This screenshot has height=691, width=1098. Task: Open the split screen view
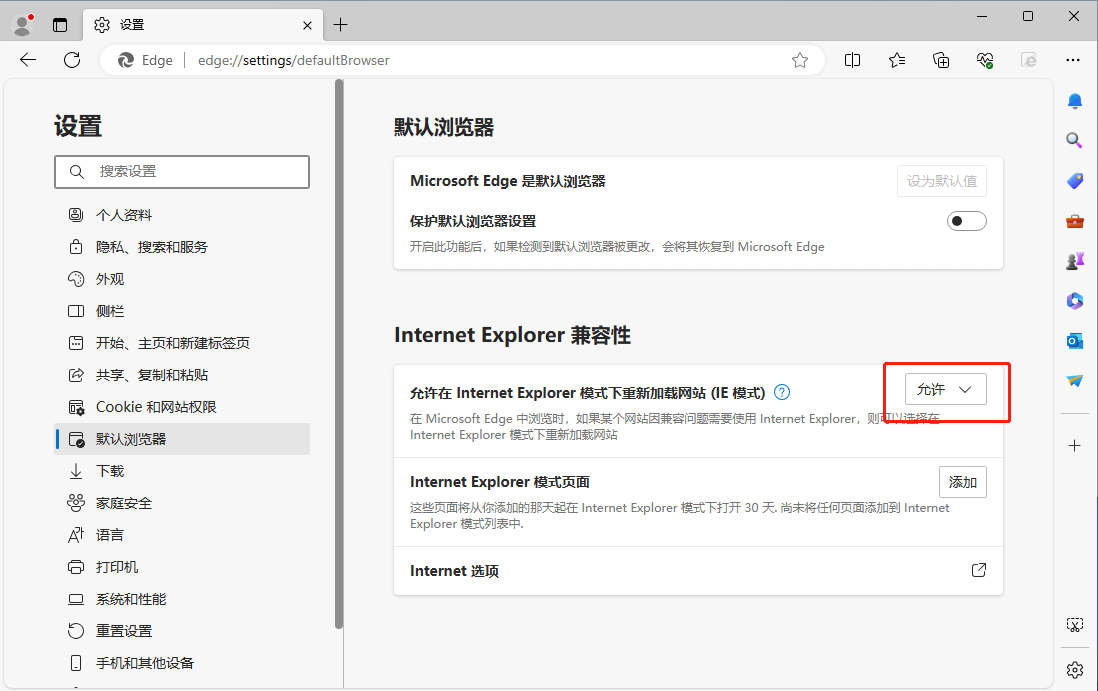(852, 60)
